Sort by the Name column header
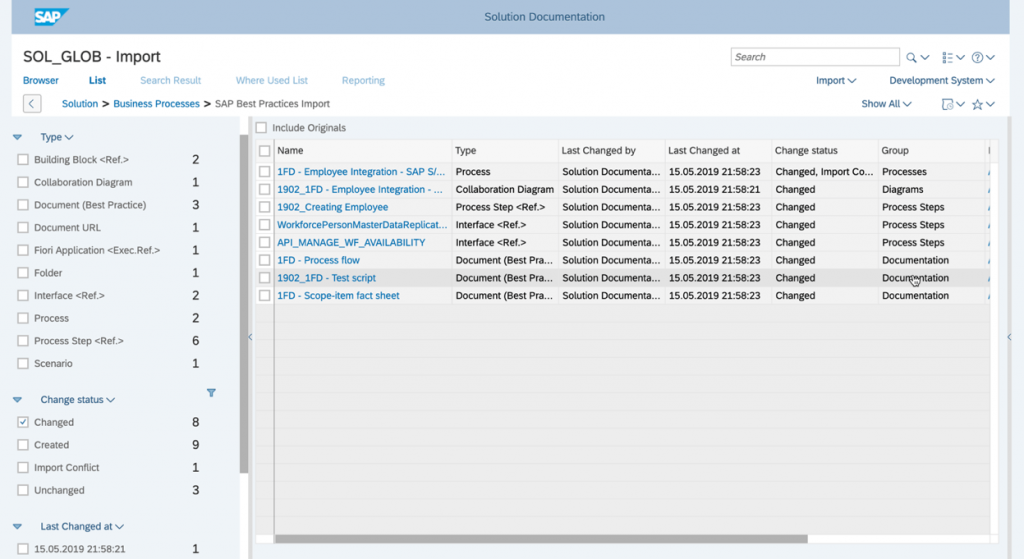 362,150
